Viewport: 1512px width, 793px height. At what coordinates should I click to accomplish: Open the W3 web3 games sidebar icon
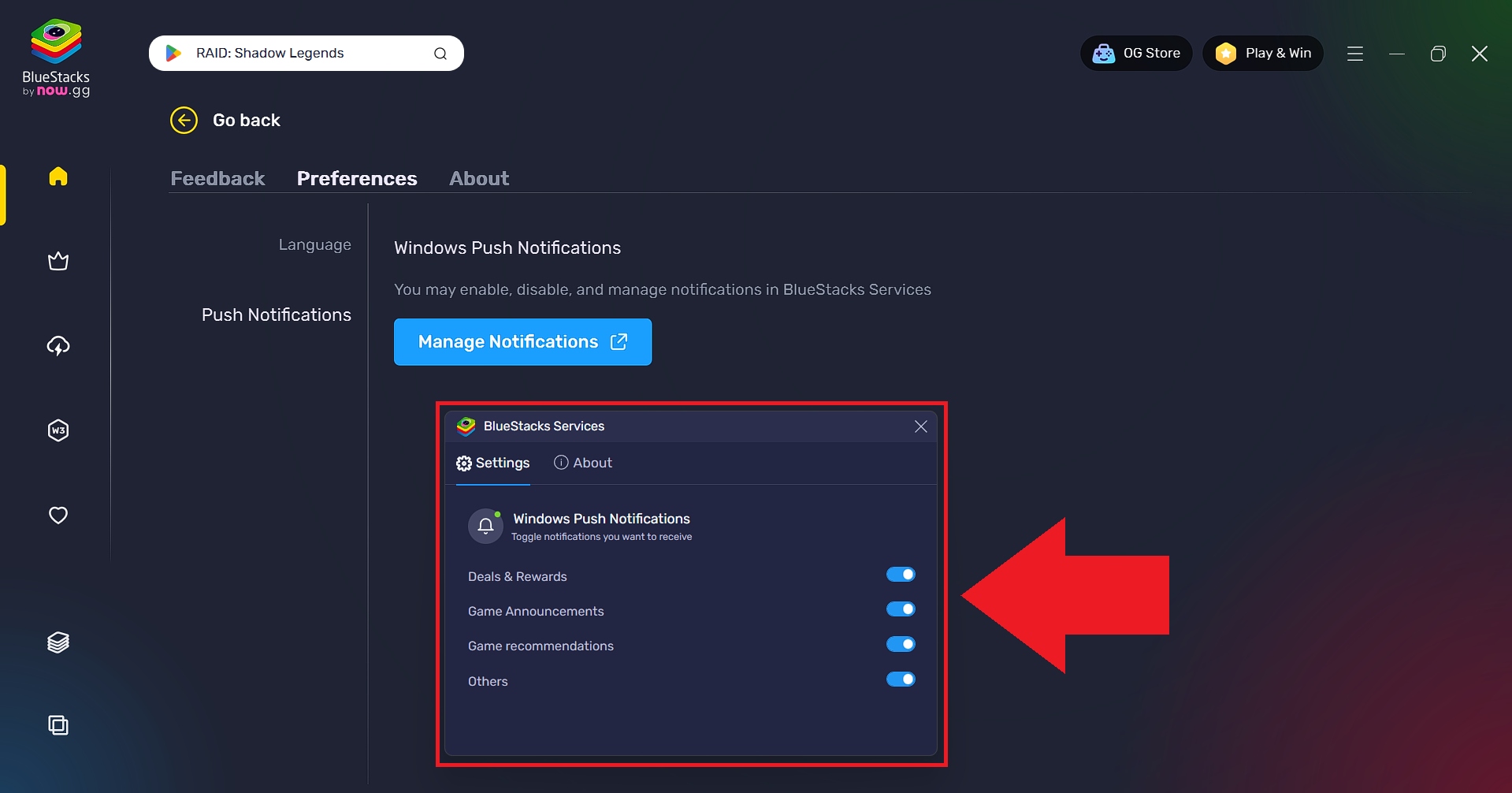tap(58, 430)
